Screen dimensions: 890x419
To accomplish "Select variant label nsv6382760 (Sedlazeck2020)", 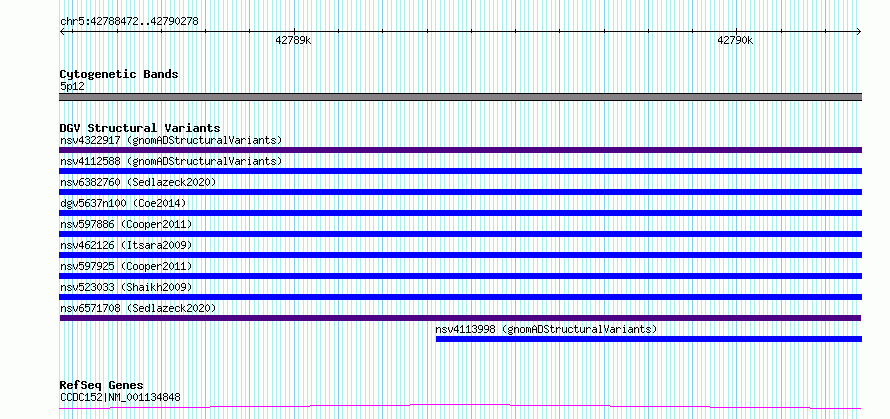I will click(x=138, y=182).
